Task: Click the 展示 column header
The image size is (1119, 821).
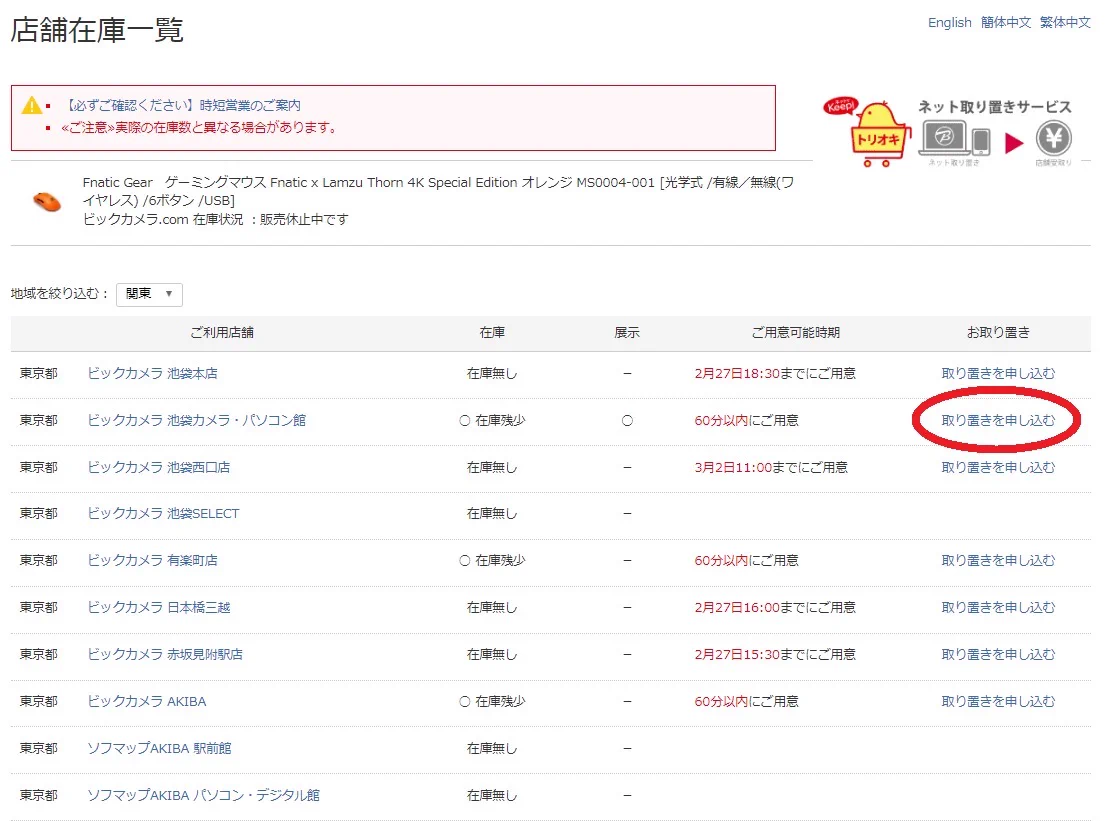Action: pyautogui.click(x=627, y=333)
